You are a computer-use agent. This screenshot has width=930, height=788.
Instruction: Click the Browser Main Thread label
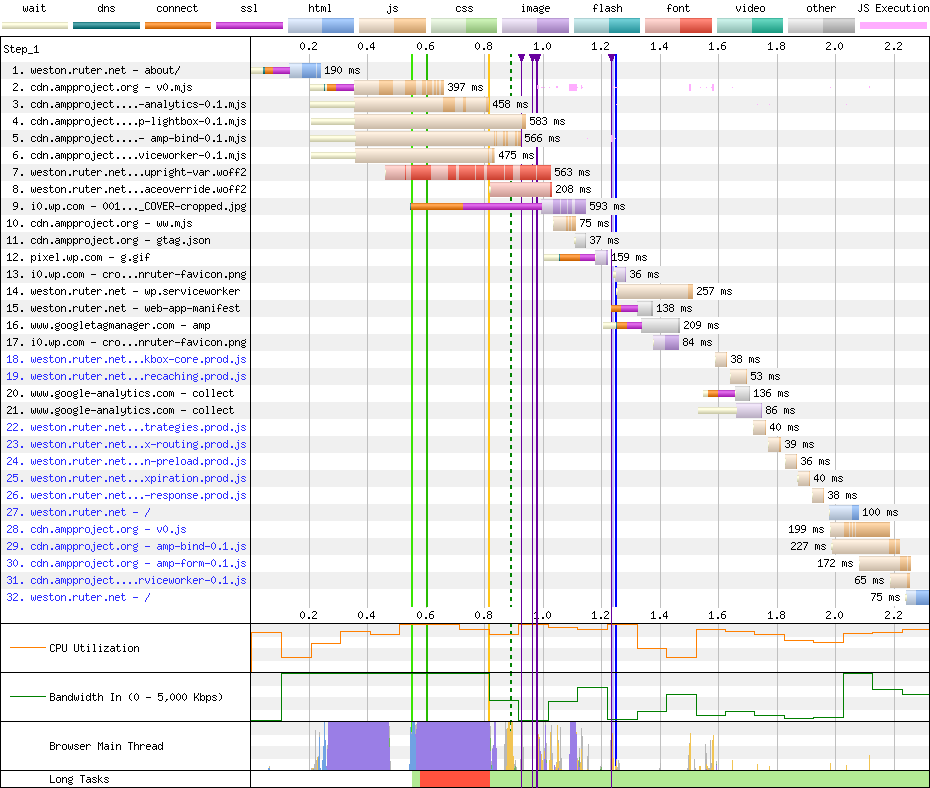point(106,746)
